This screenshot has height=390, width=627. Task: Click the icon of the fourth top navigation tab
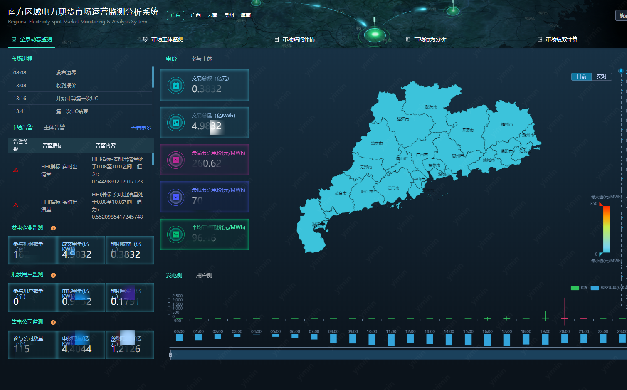pyautogui.click(x=408, y=39)
